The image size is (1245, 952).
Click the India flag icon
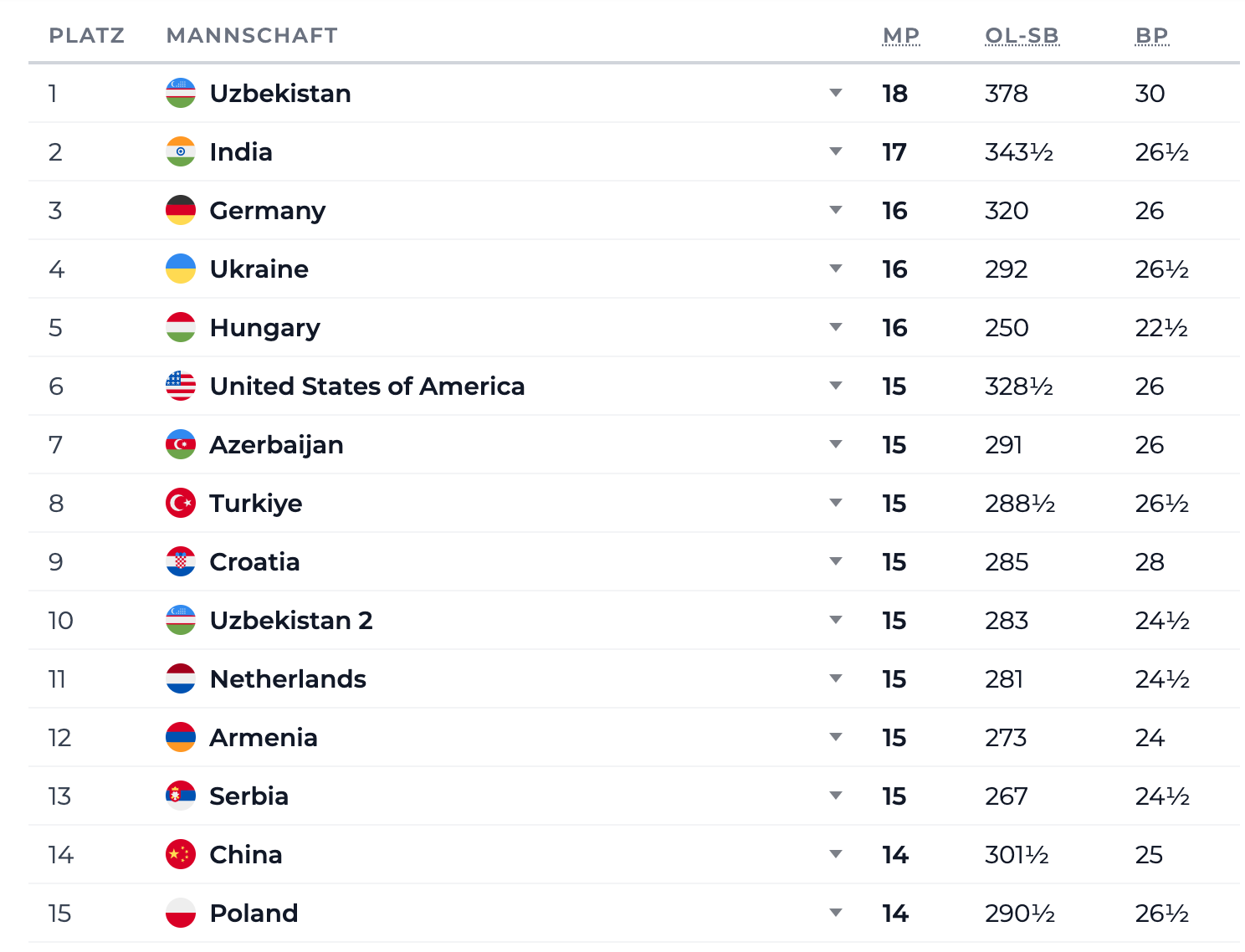[181, 151]
